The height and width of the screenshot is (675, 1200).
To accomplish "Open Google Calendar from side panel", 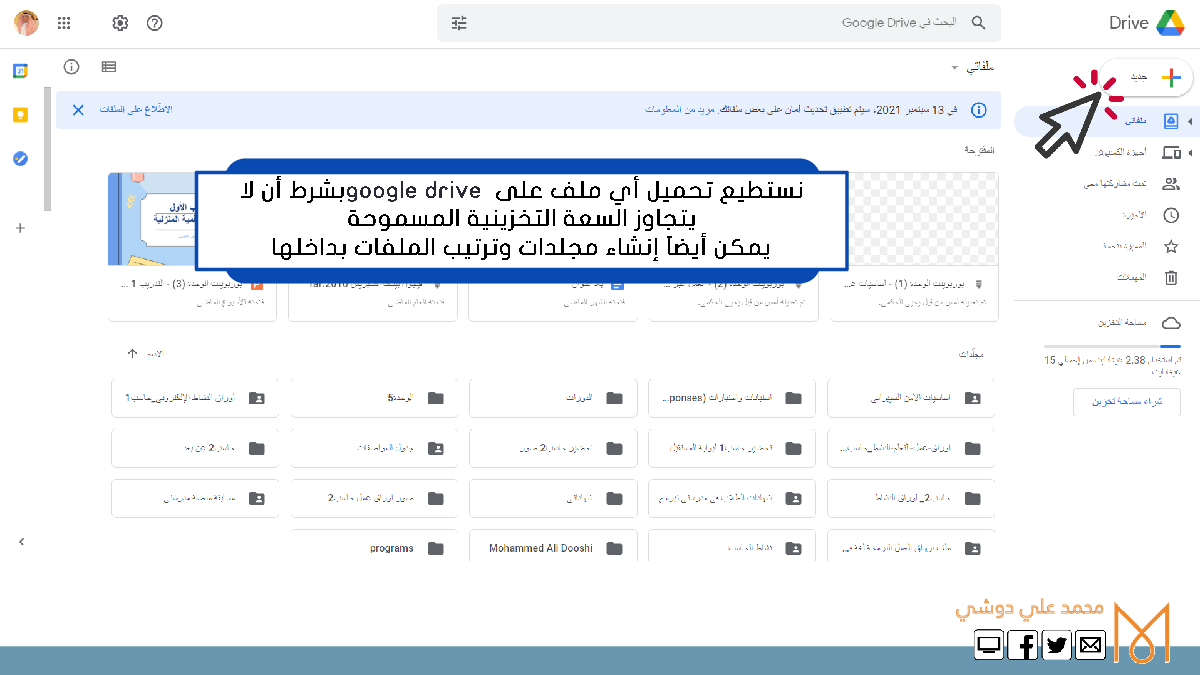I will [x=20, y=71].
